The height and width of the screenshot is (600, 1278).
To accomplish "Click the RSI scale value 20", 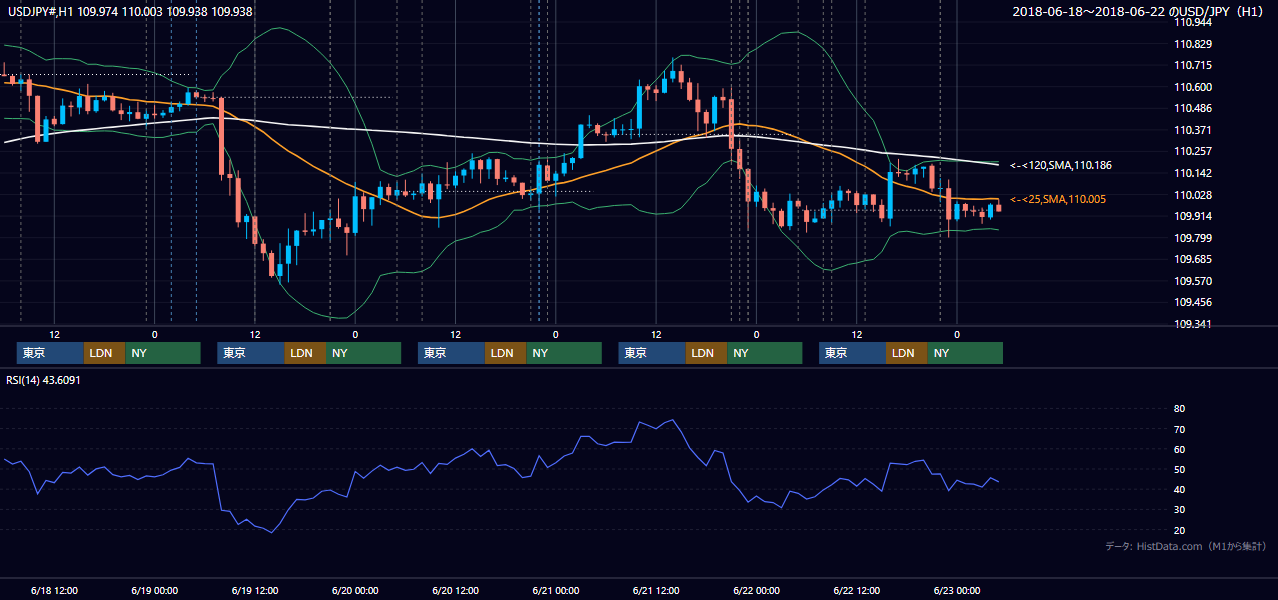I will pyautogui.click(x=1179, y=530).
